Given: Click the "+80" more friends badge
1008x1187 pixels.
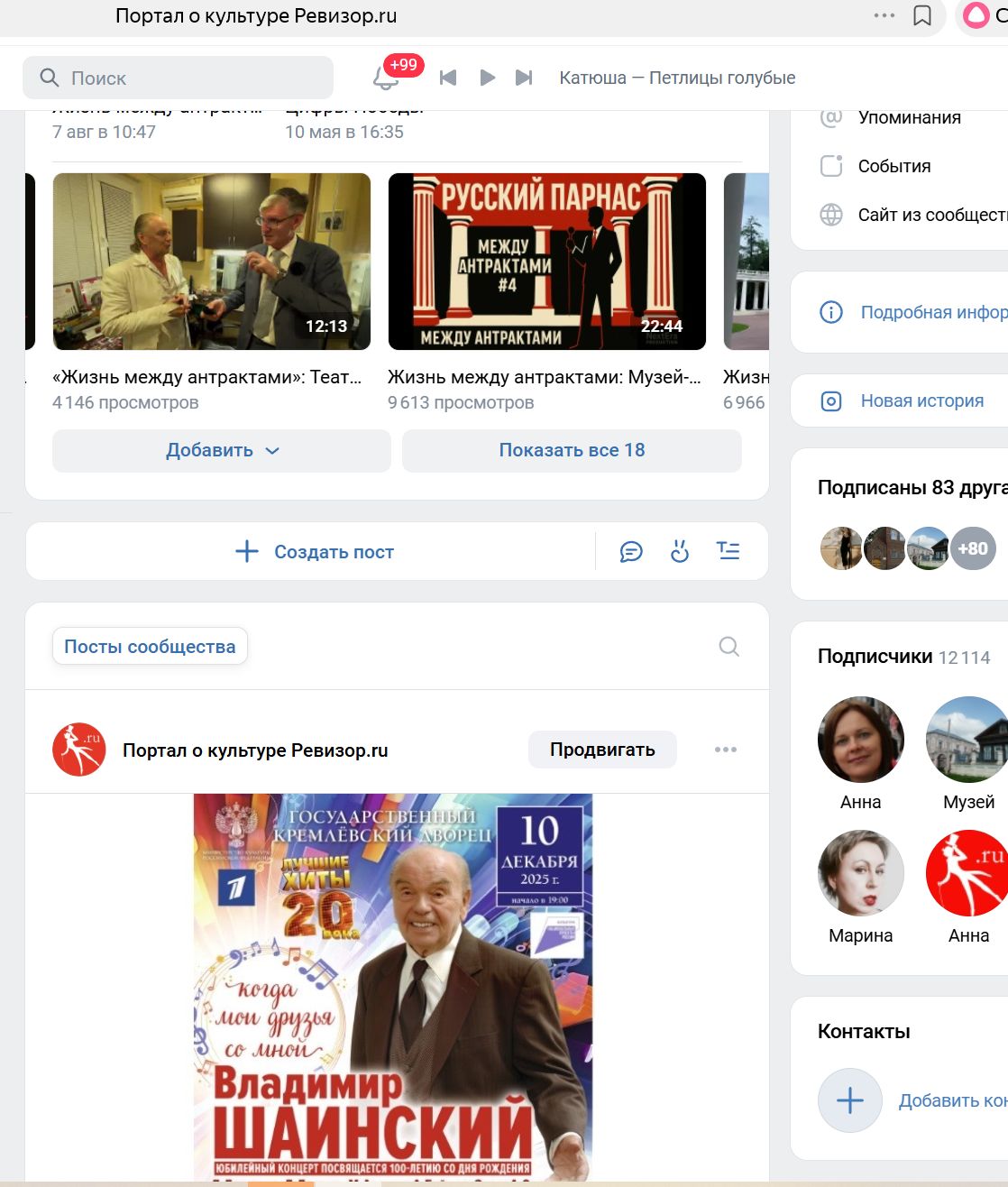Looking at the screenshot, I should tap(973, 548).
